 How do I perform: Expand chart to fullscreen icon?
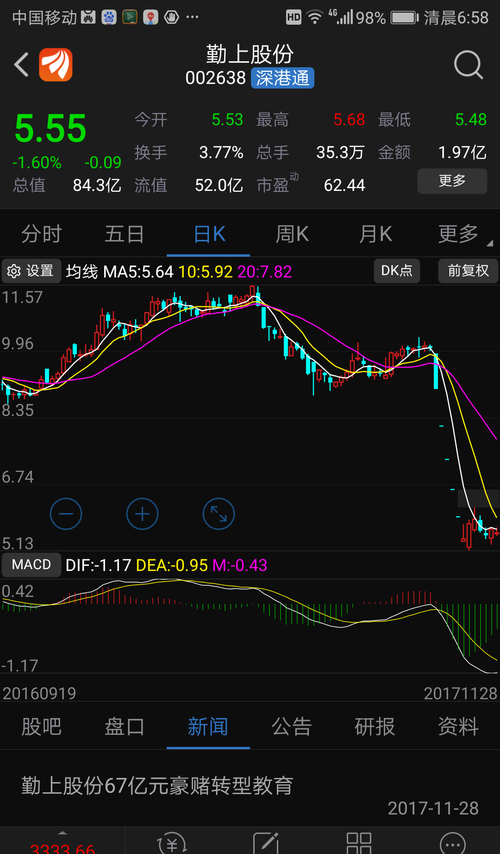coord(218,514)
